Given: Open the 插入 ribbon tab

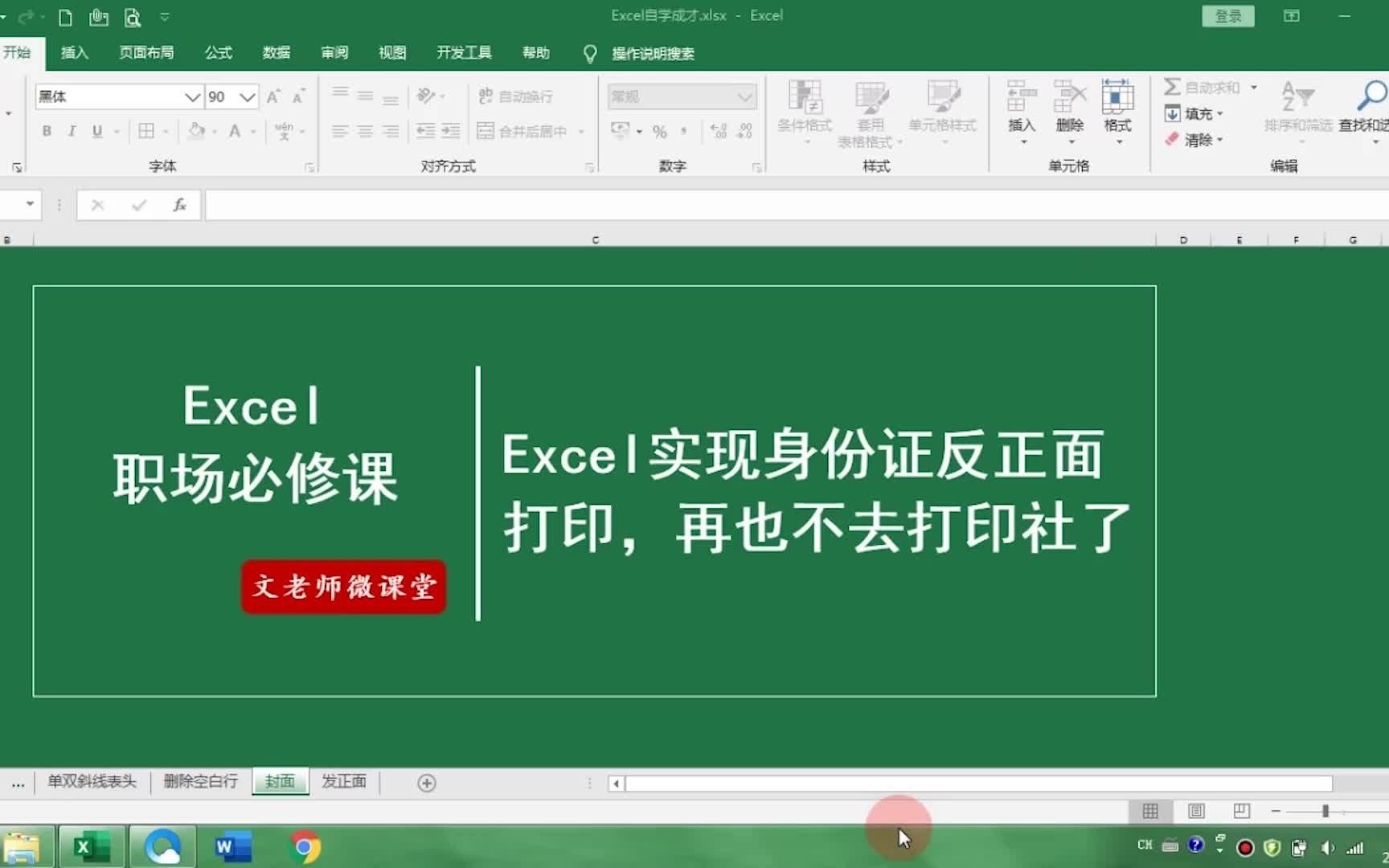Looking at the screenshot, I should (75, 53).
